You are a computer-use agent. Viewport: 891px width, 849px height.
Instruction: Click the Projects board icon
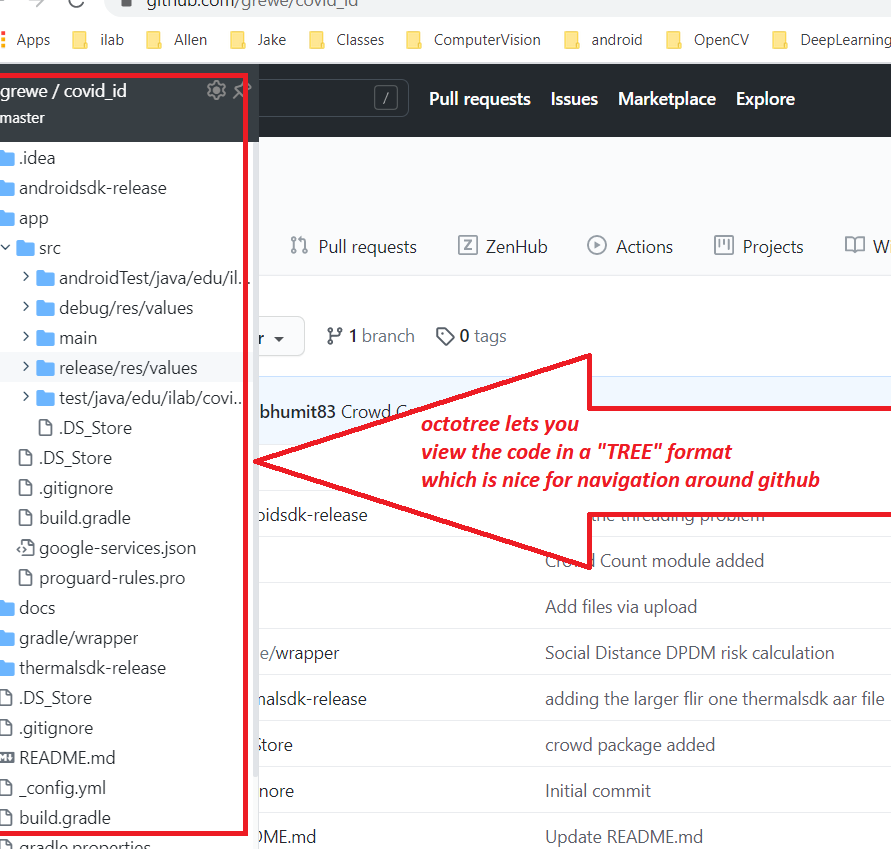tap(723, 246)
